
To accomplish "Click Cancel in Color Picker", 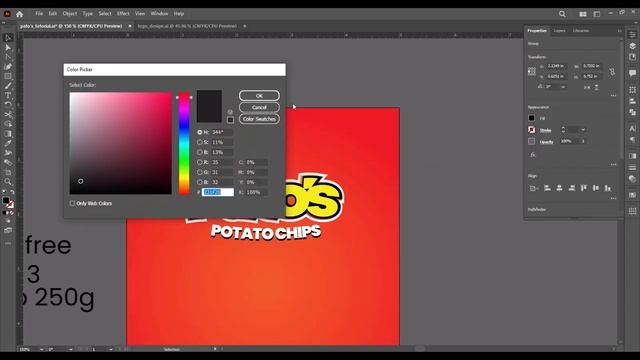I will (x=259, y=107).
